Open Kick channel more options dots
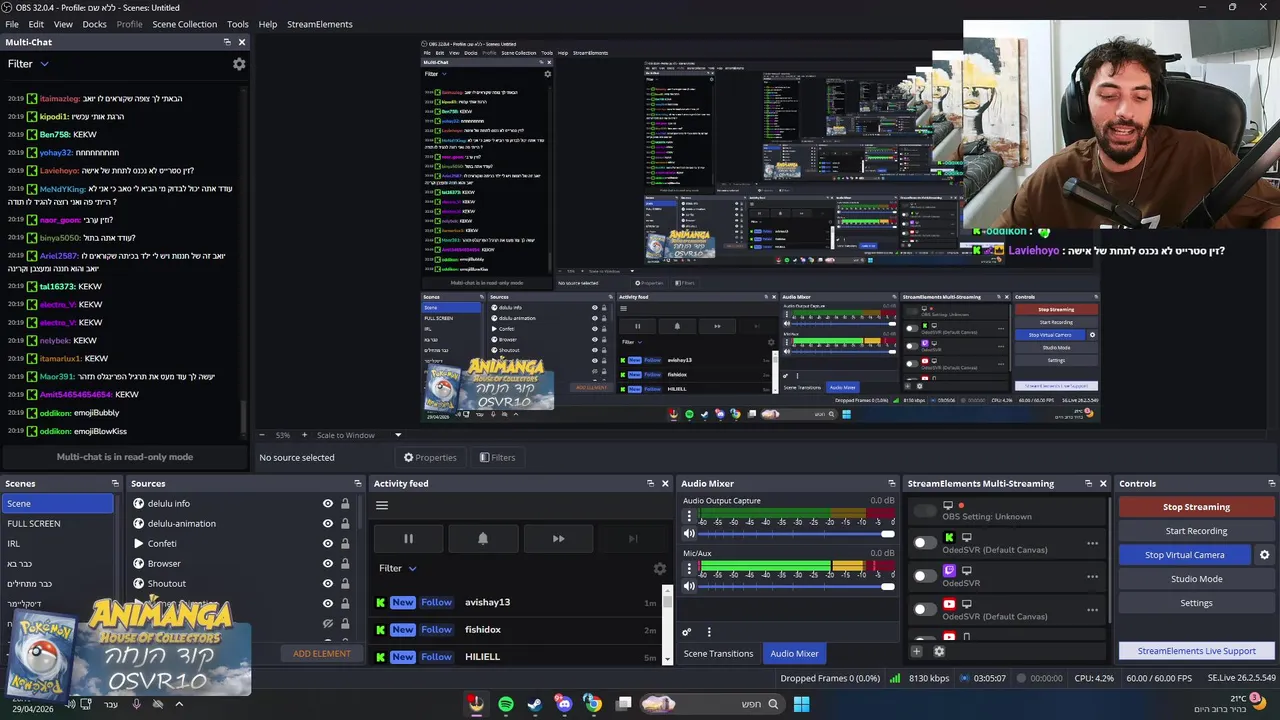This screenshot has height=720, width=1280. click(1092, 544)
